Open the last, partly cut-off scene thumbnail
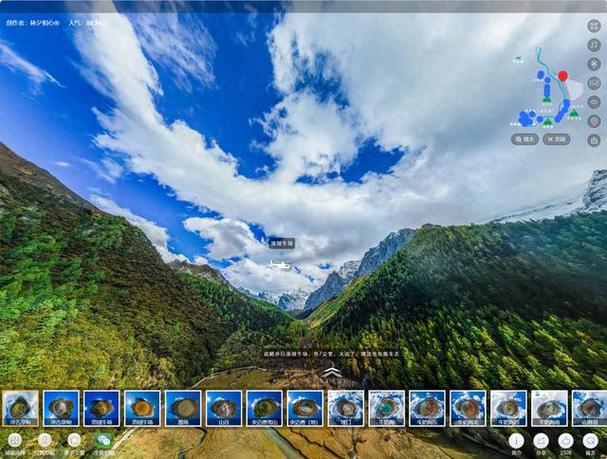 click(589, 408)
